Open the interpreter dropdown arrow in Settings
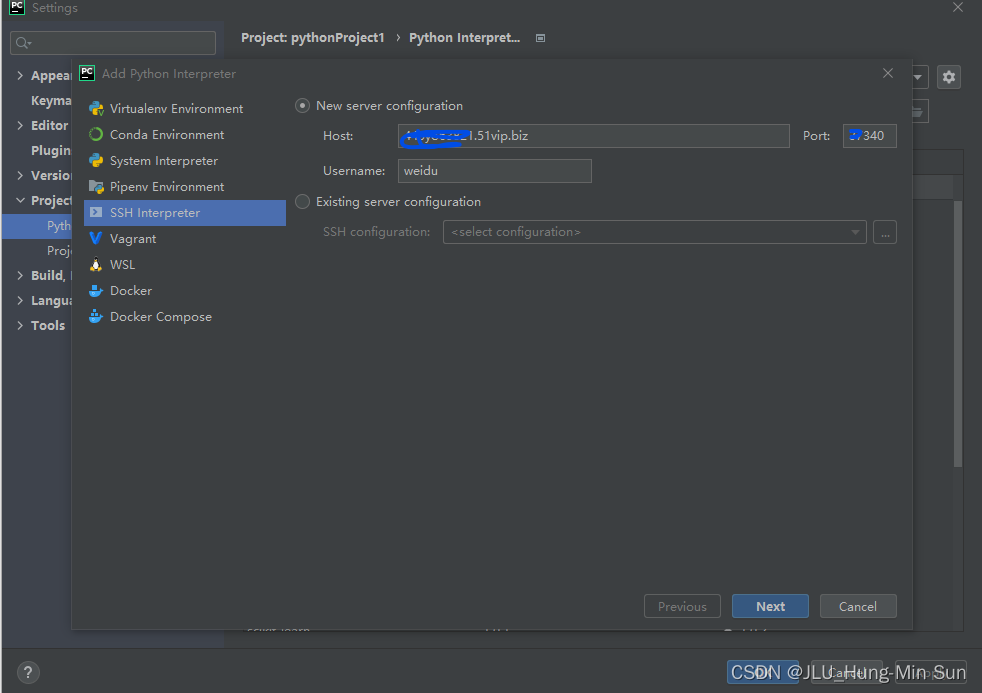 point(917,77)
